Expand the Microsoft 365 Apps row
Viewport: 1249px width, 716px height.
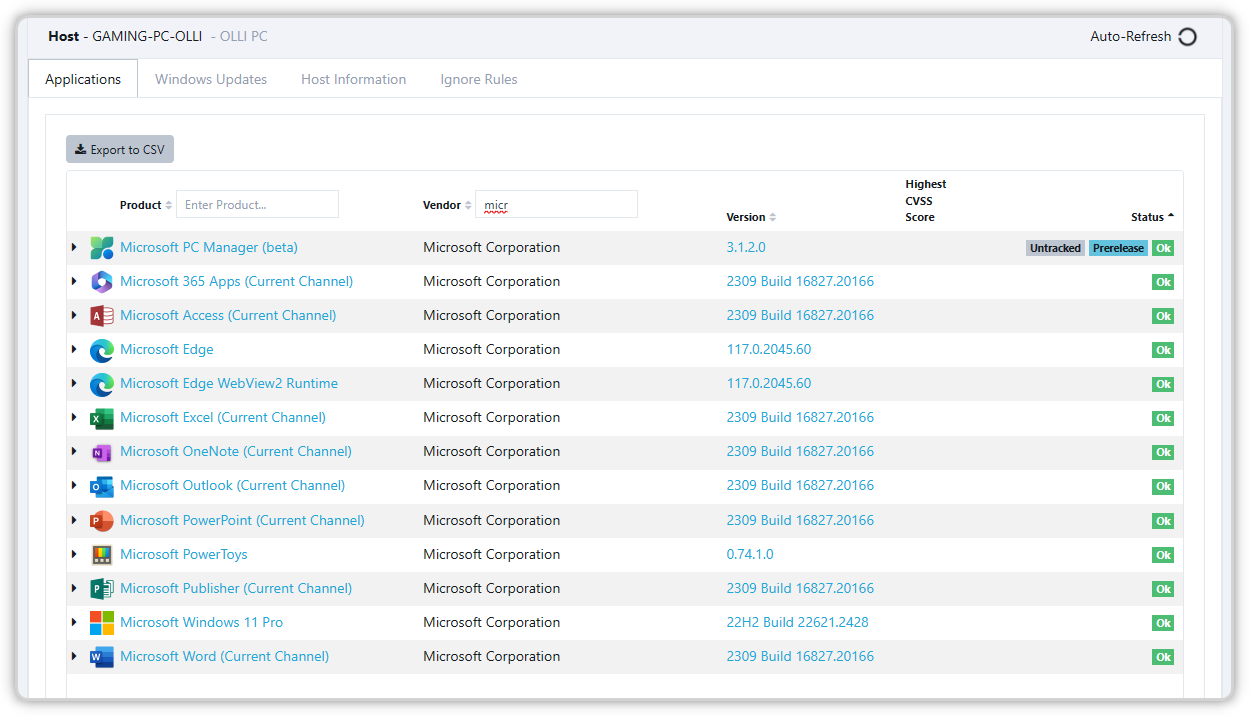click(74, 281)
